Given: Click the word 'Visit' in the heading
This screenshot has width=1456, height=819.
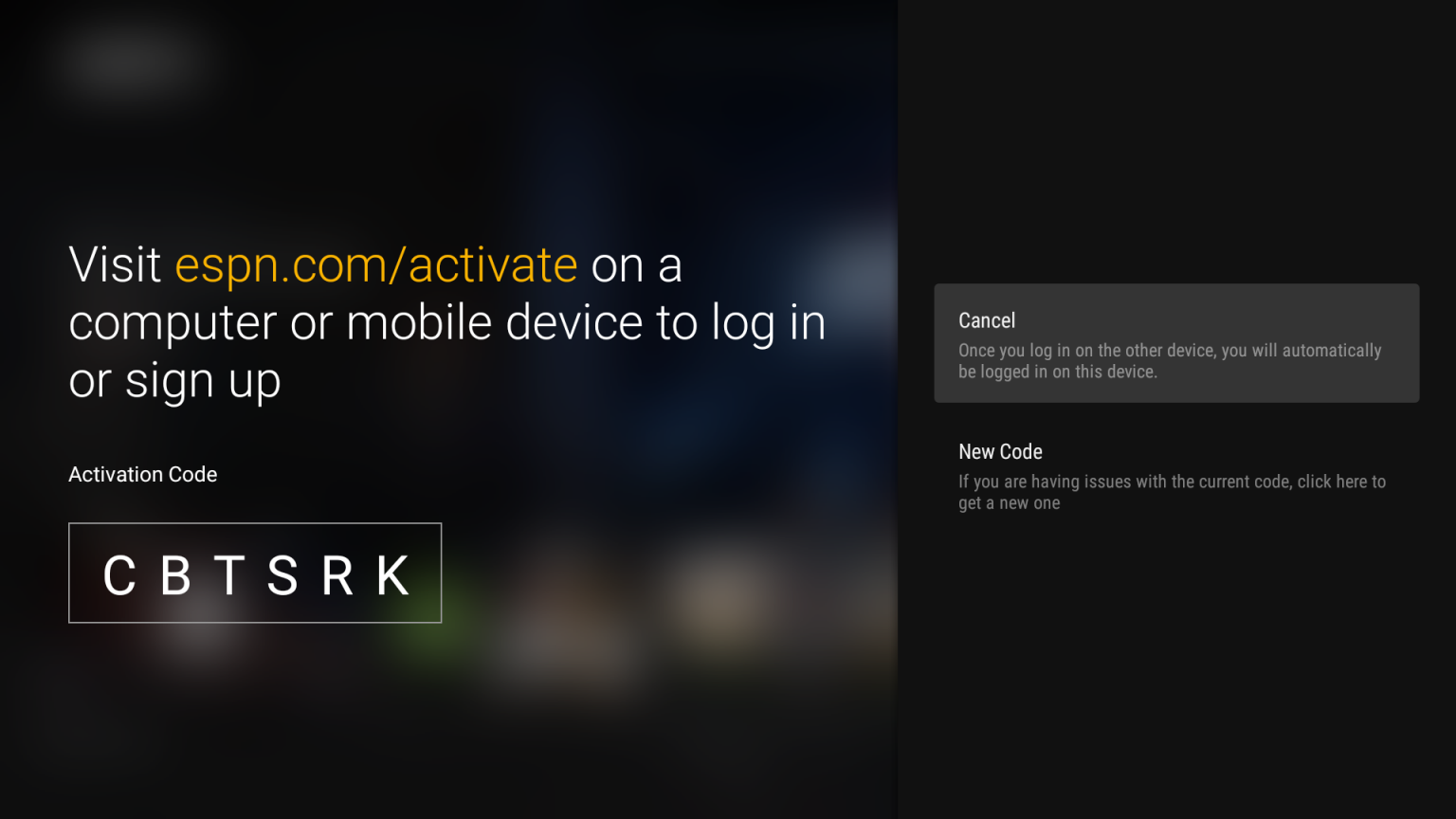Looking at the screenshot, I should coord(115,264).
